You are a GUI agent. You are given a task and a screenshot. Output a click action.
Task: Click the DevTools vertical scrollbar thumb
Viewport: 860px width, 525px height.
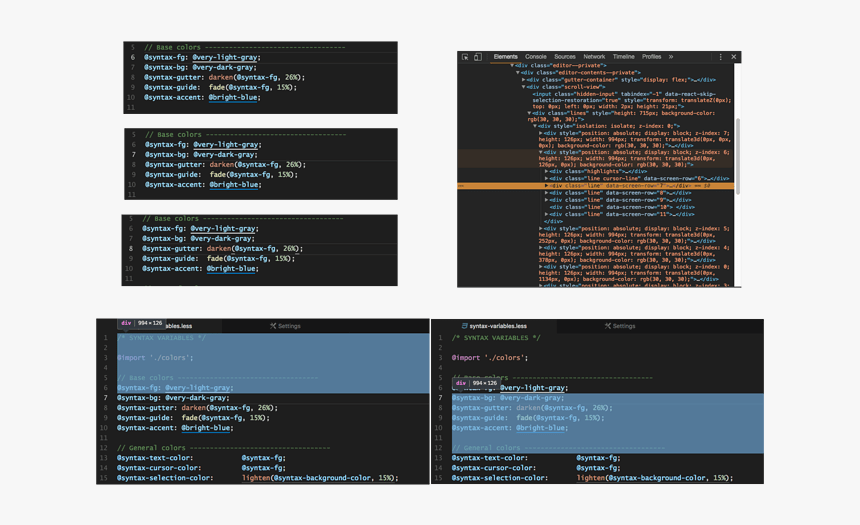[x=738, y=156]
